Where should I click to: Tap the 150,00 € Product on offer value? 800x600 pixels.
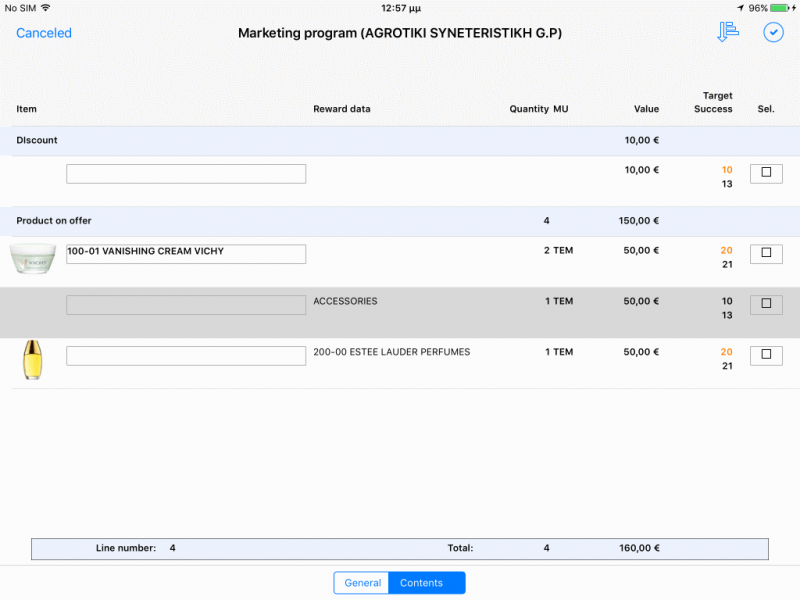coord(639,220)
